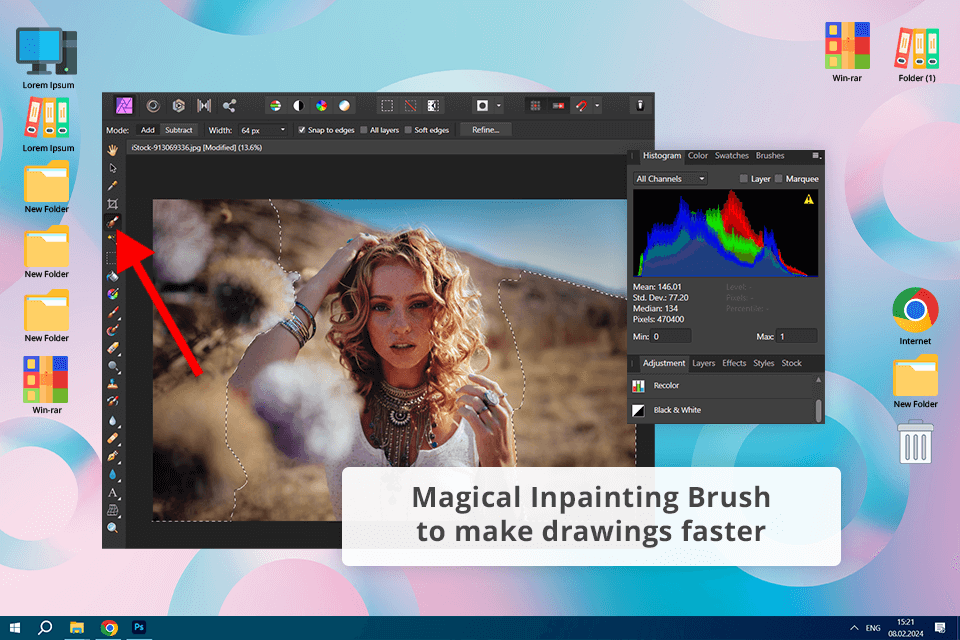Image resolution: width=960 pixels, height=640 pixels.
Task: Toggle Force Pixel Alignment icon
Action: 535,106
